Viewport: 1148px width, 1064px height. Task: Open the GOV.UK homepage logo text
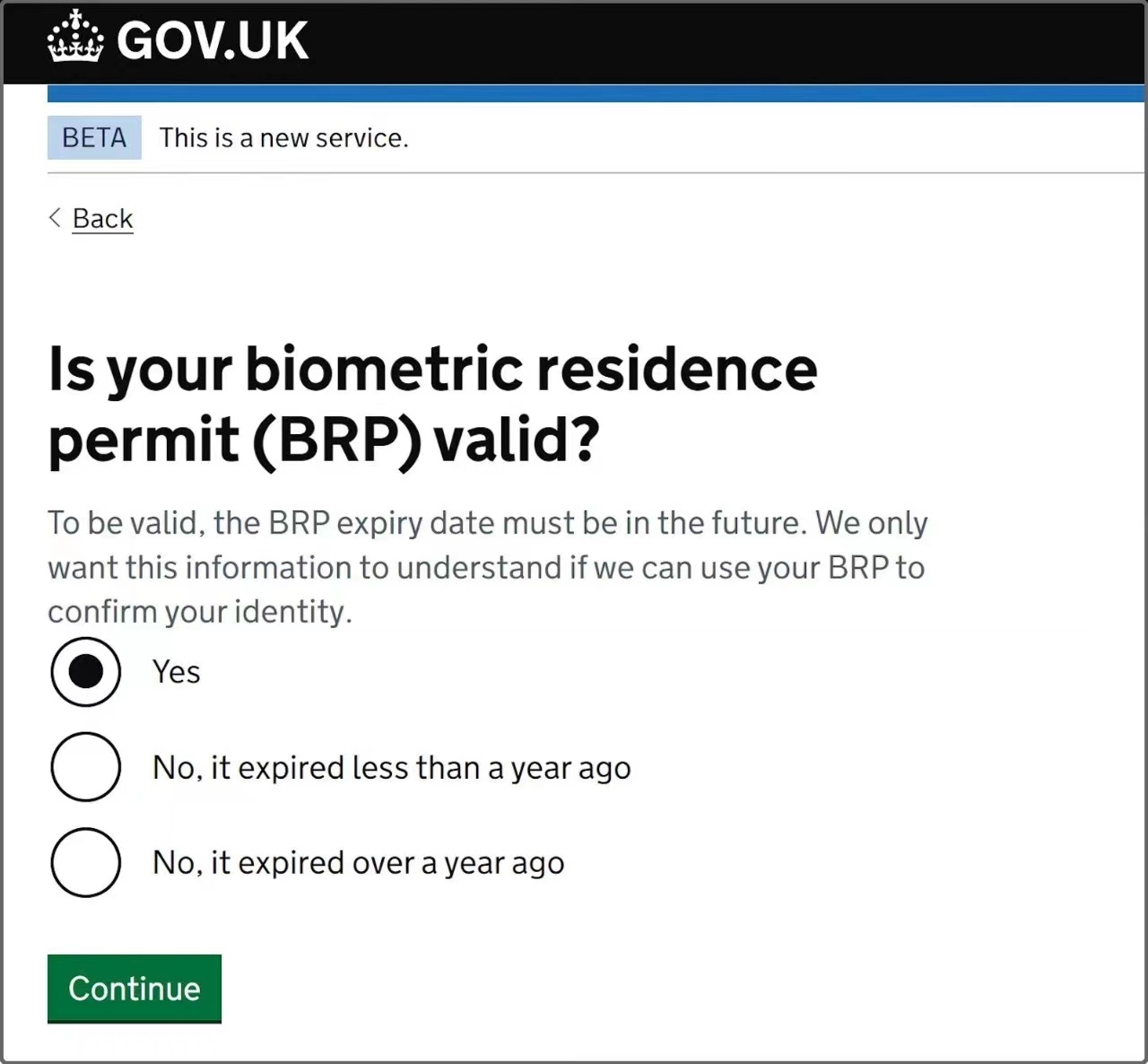click(213, 40)
